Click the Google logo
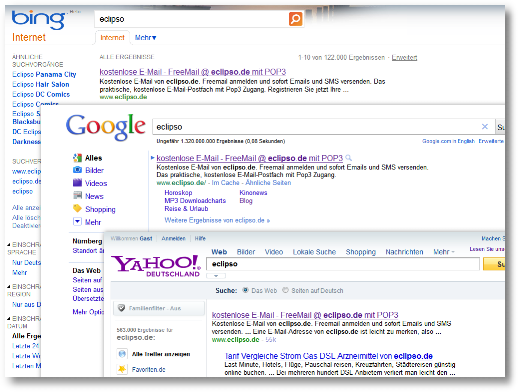This screenshot has height=392, width=520. tap(106, 127)
